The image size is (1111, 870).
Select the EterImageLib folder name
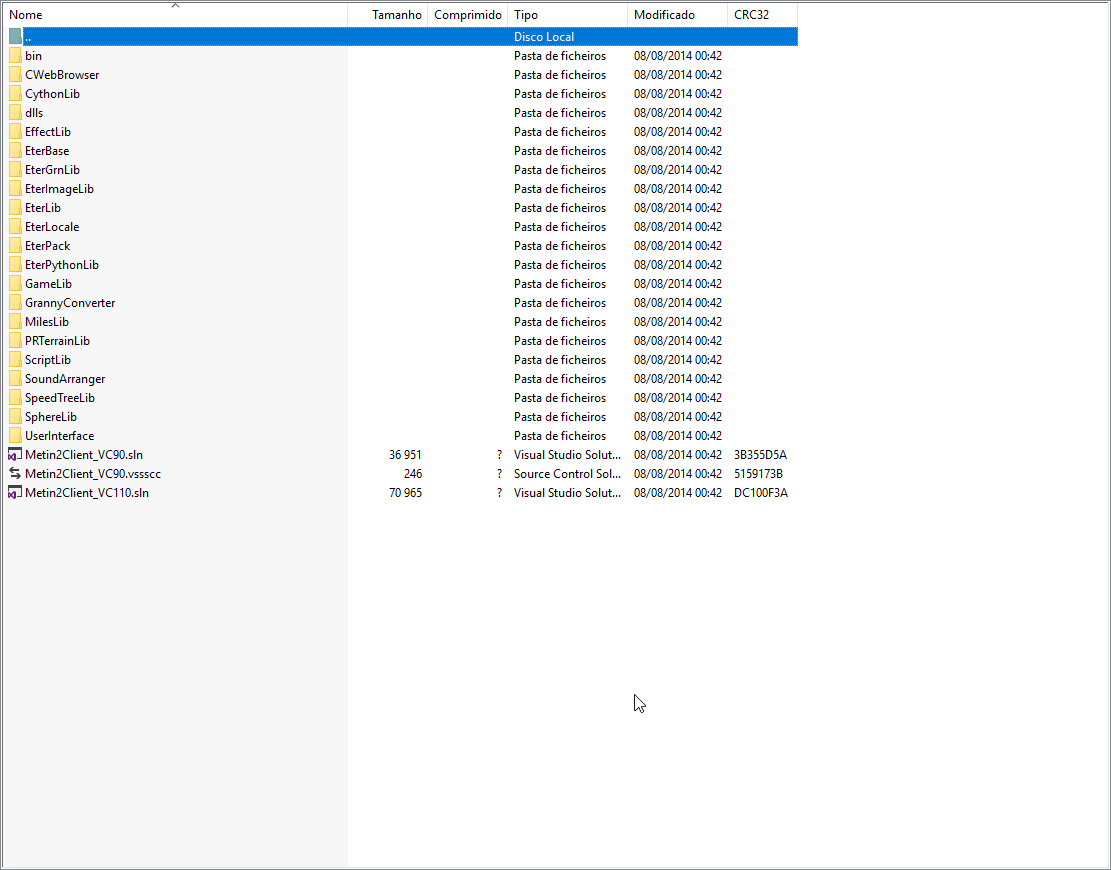tap(60, 189)
